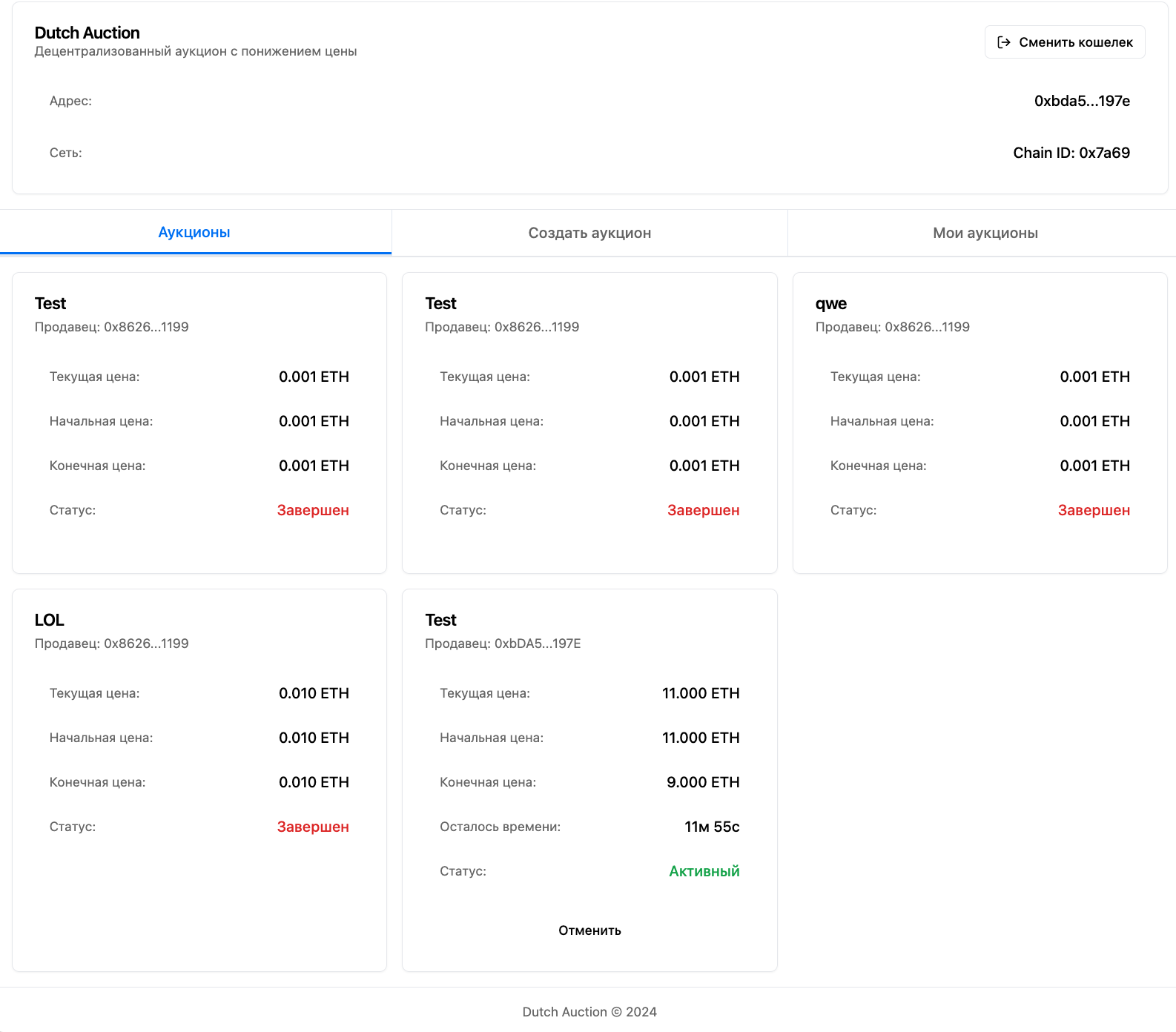Click LOL card's Начальная цена 0.010 ETH value
The height and width of the screenshot is (1032, 1176).
pos(314,738)
